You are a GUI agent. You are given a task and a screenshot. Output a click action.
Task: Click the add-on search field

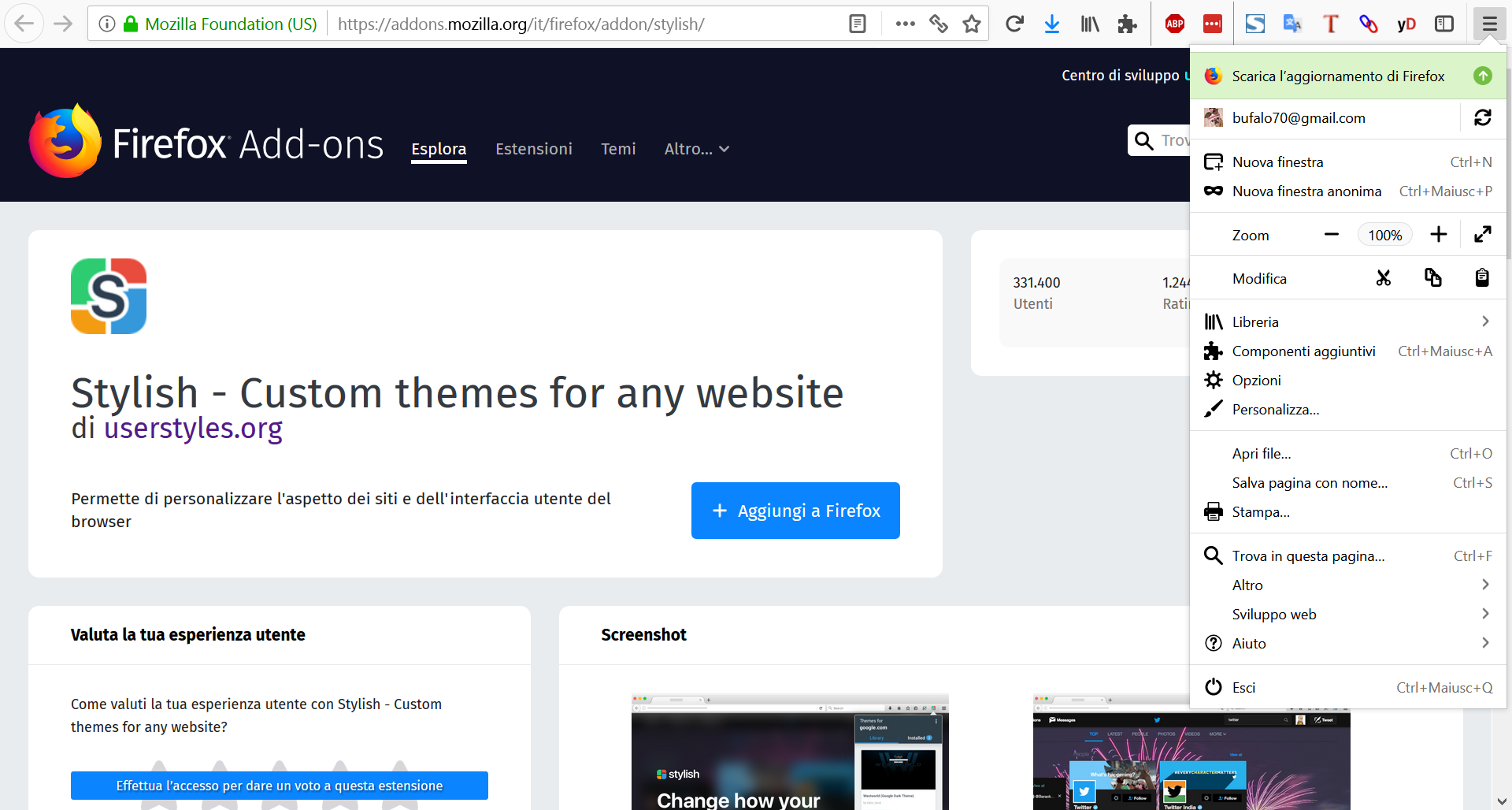click(1159, 140)
